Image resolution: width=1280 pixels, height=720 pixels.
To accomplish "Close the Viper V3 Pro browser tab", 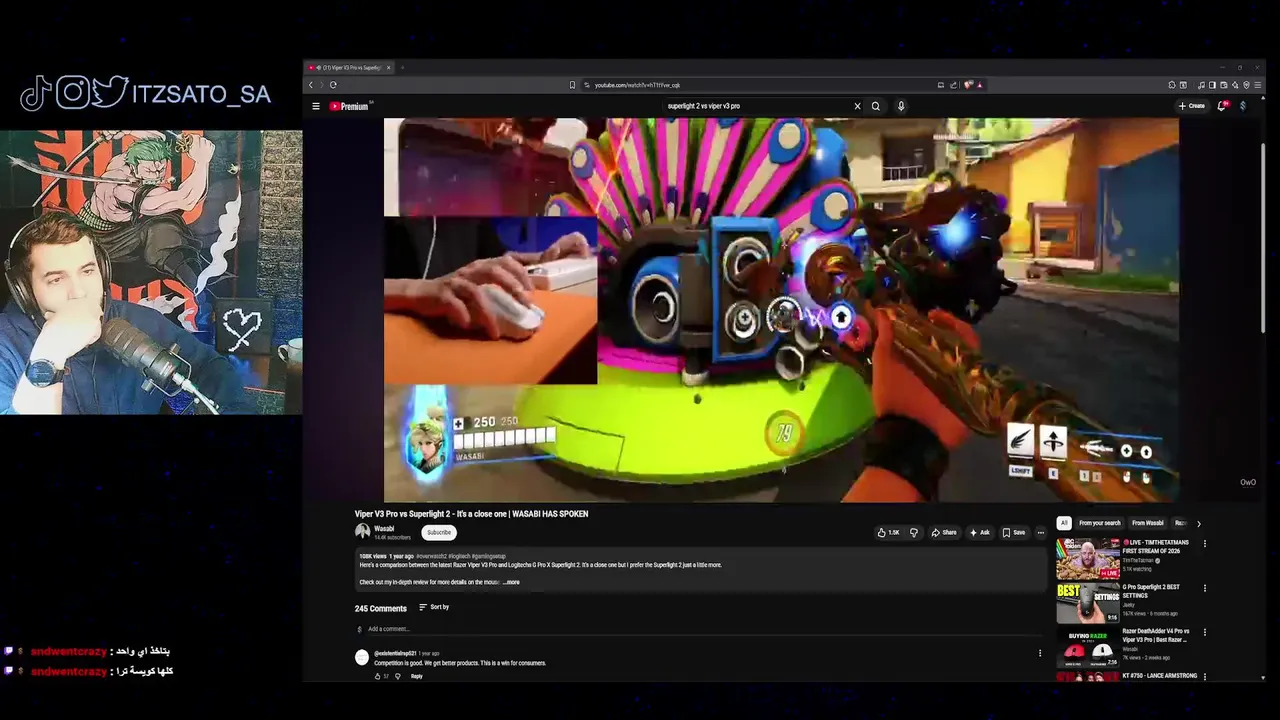I will pyautogui.click(x=389, y=68).
